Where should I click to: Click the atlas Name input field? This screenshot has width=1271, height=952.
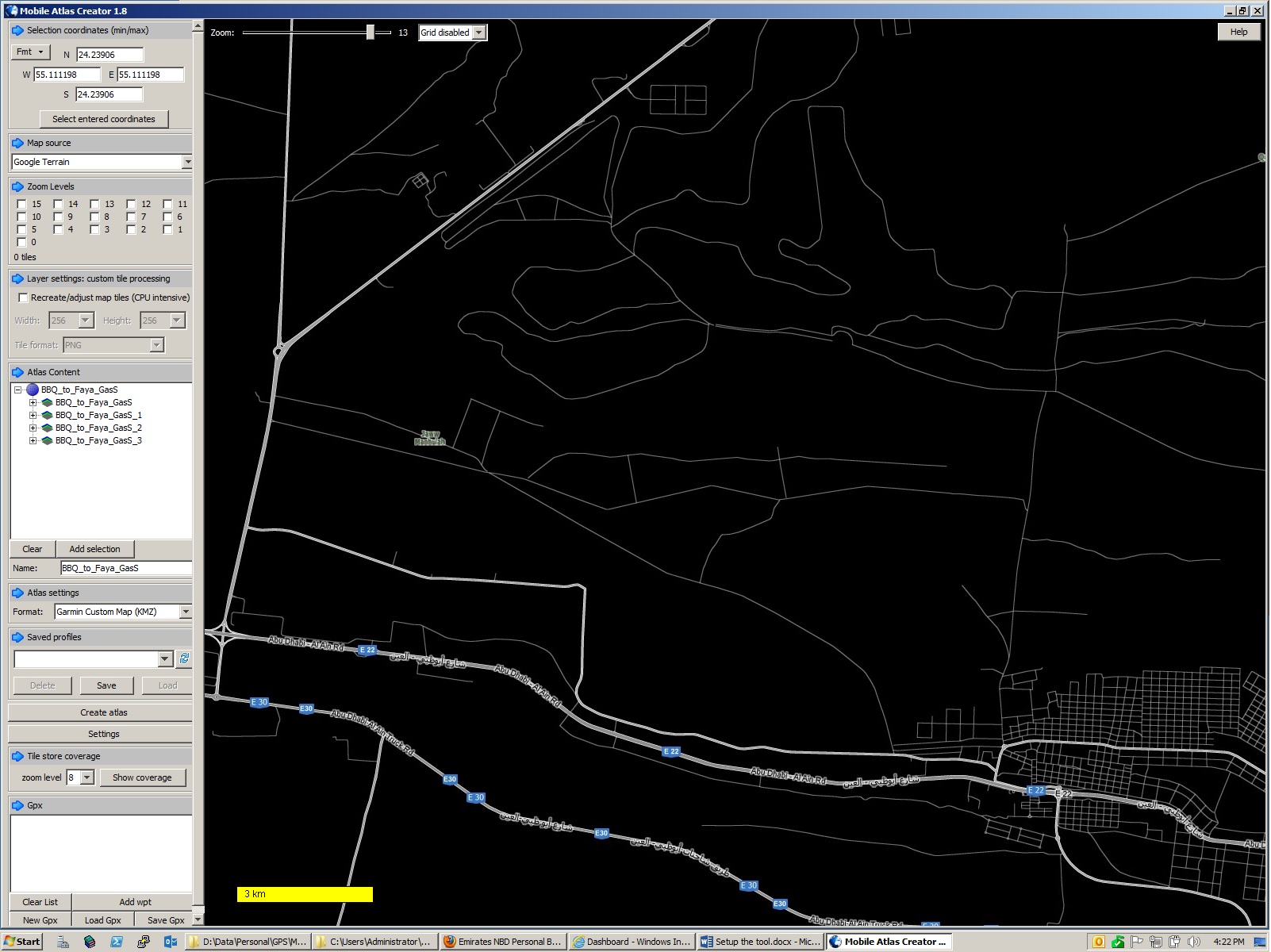(125, 569)
